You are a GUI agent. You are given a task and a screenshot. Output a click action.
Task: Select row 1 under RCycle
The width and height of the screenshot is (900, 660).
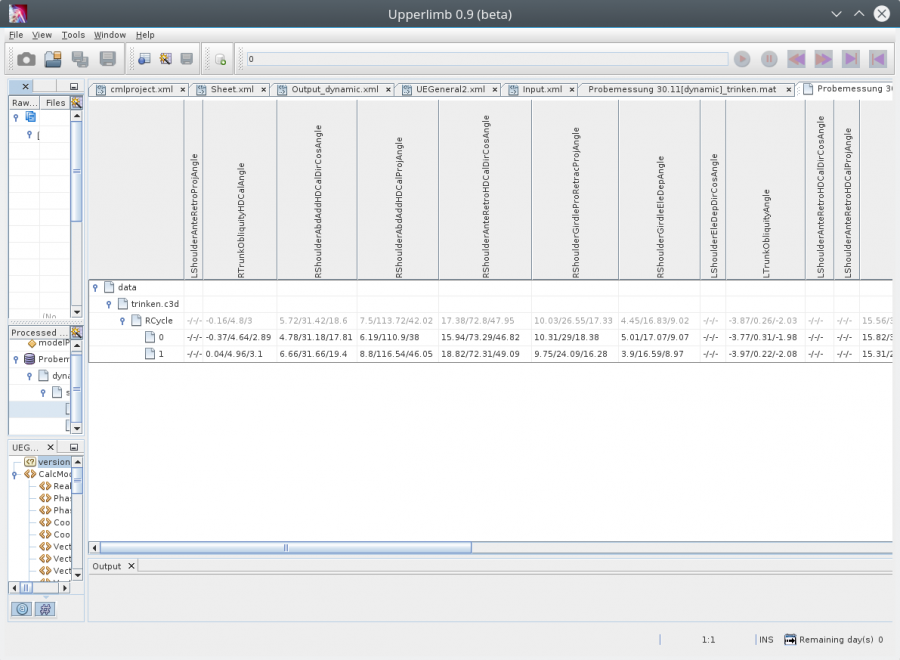(160, 354)
